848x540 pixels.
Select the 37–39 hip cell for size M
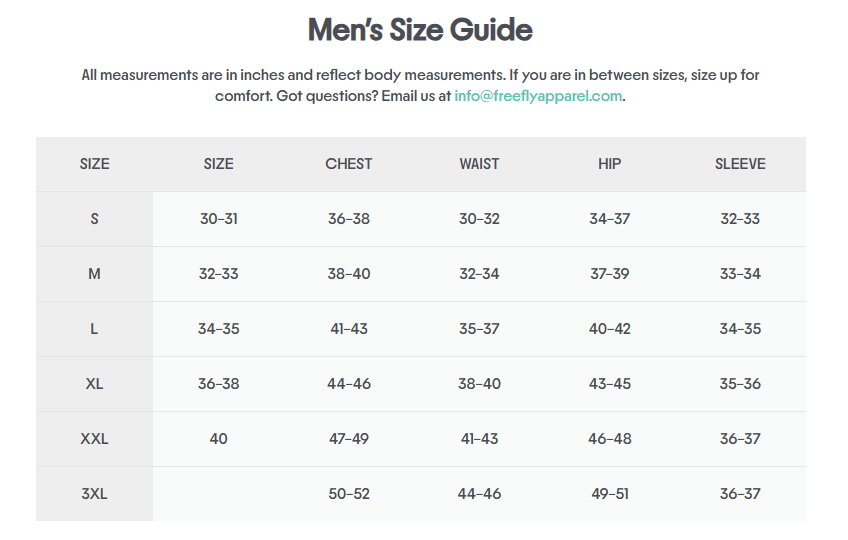pyautogui.click(x=609, y=274)
